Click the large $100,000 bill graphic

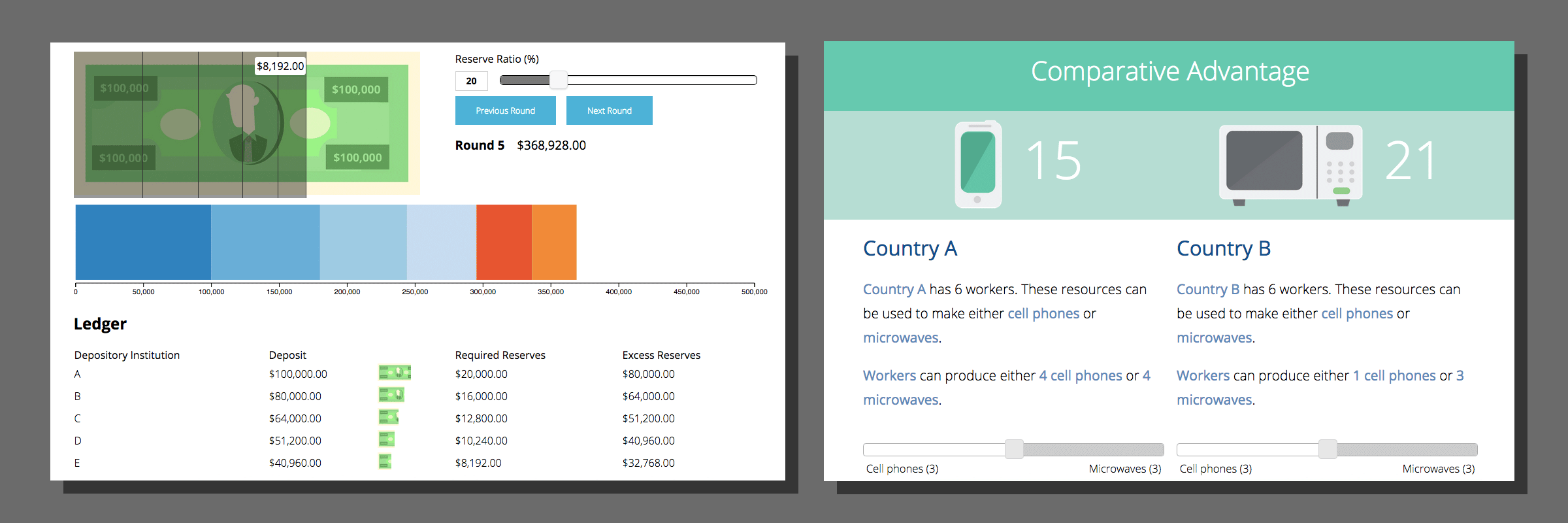(x=247, y=124)
